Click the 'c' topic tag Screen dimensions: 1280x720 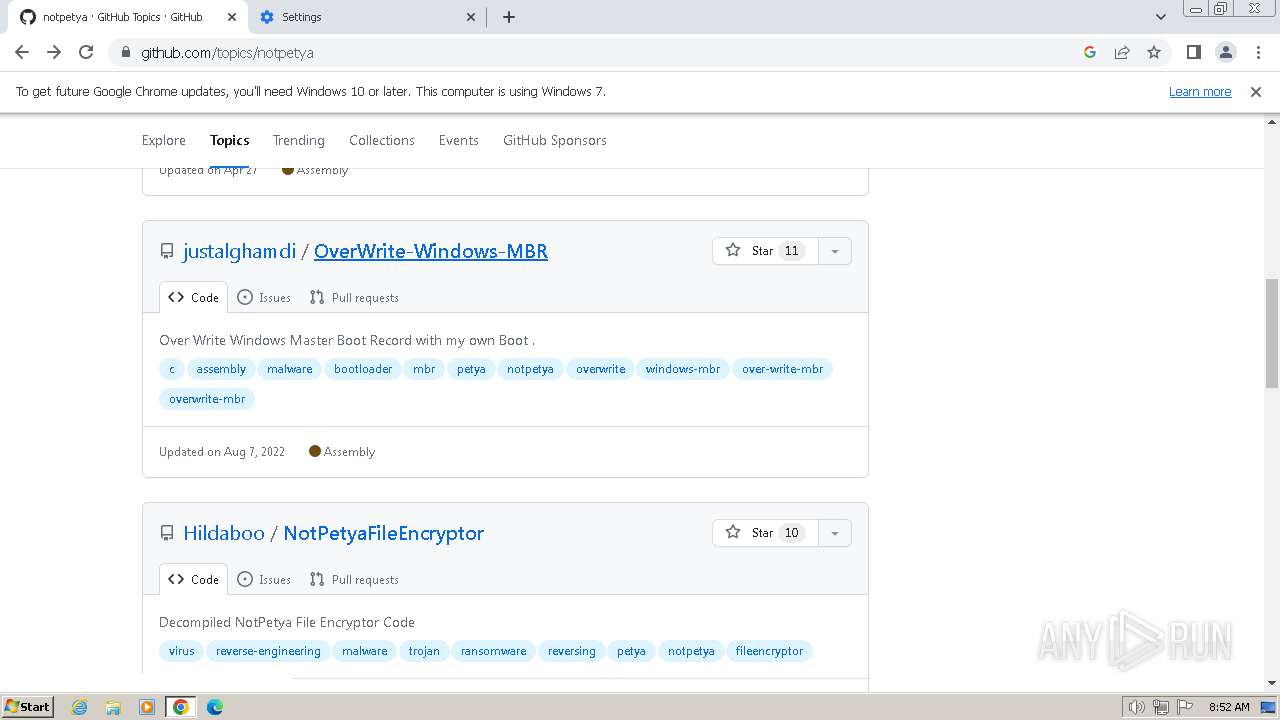[x=171, y=369]
